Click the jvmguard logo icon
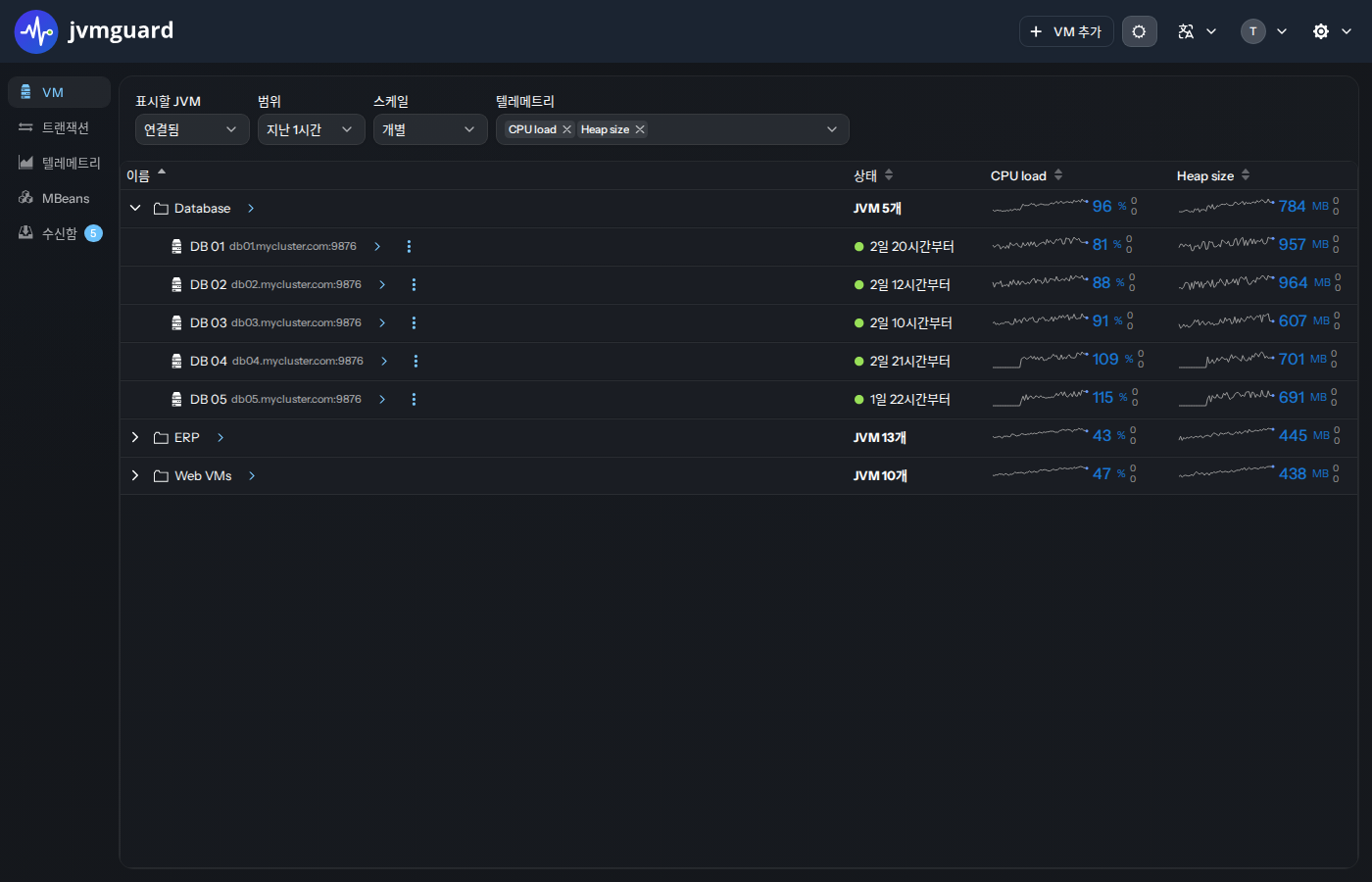Image resolution: width=1372 pixels, height=882 pixels. [x=36, y=31]
